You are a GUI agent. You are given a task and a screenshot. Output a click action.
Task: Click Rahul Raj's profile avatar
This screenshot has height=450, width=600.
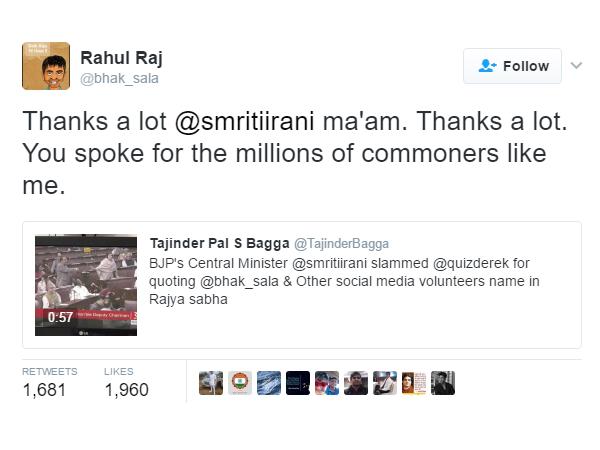[45, 66]
